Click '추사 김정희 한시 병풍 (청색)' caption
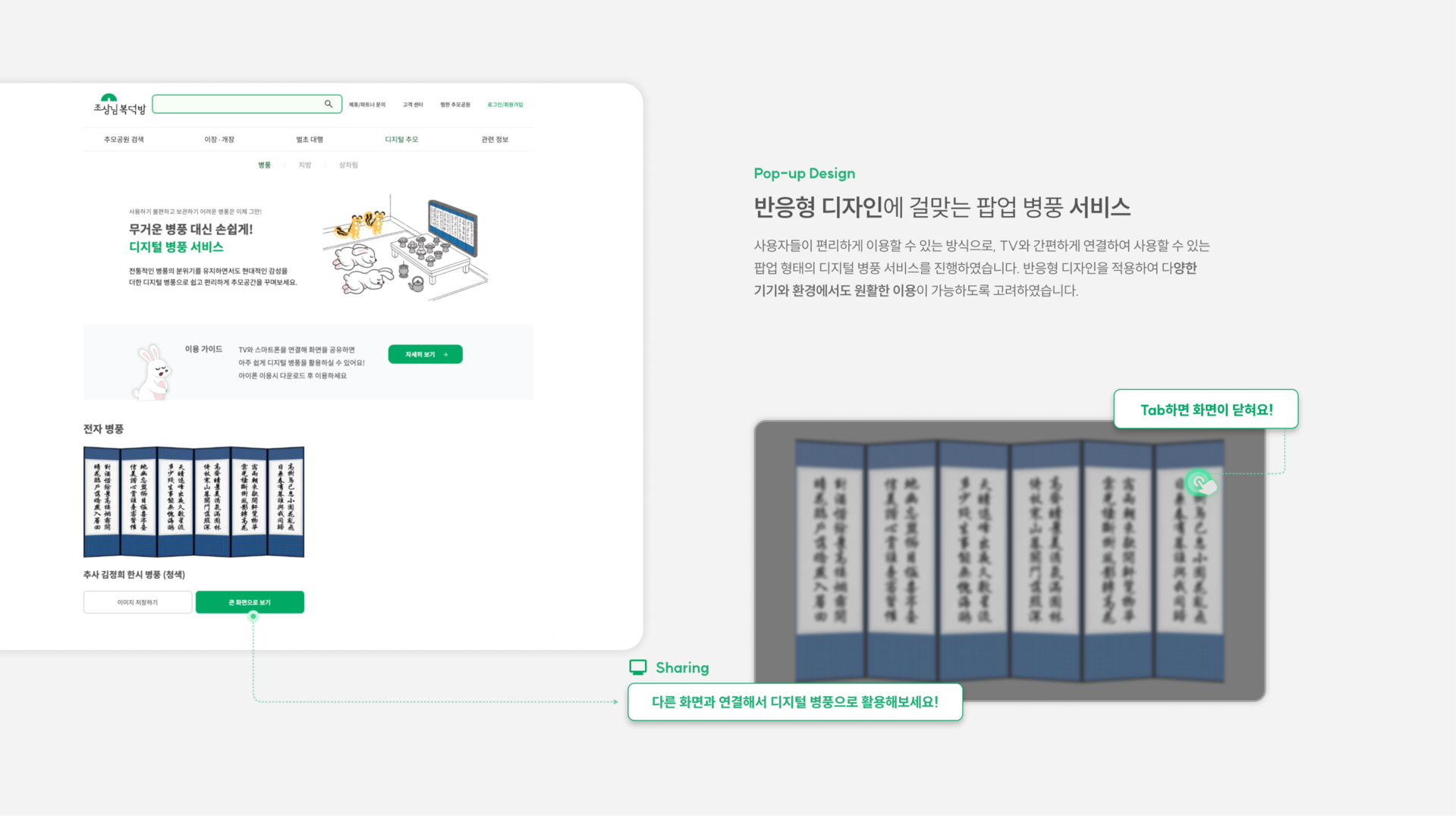The height and width of the screenshot is (816, 1456). pos(134,575)
